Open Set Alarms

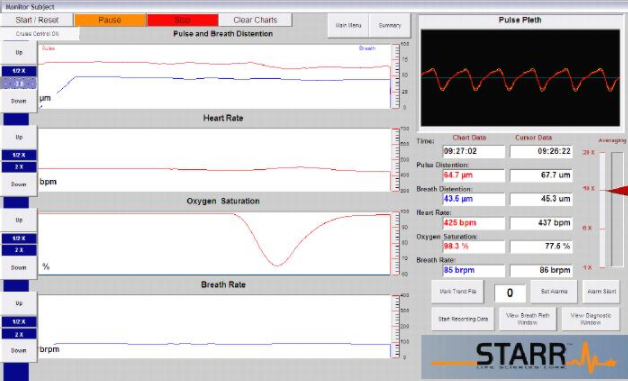(554, 292)
